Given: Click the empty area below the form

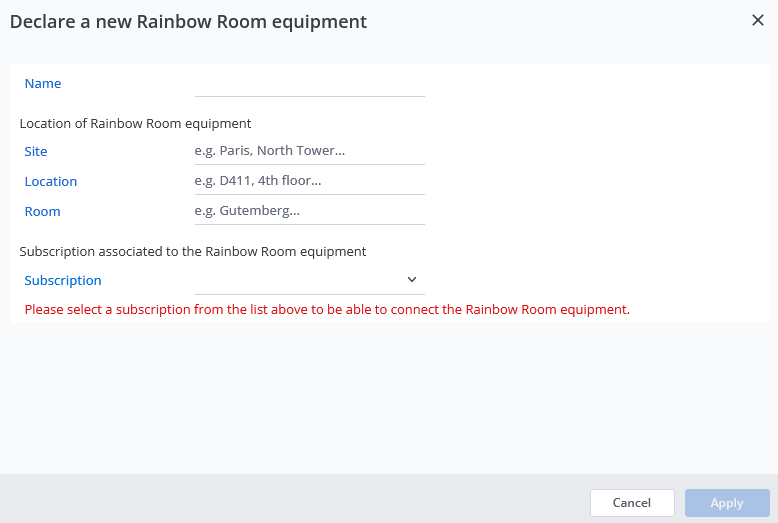Looking at the screenshot, I should coord(388,400).
